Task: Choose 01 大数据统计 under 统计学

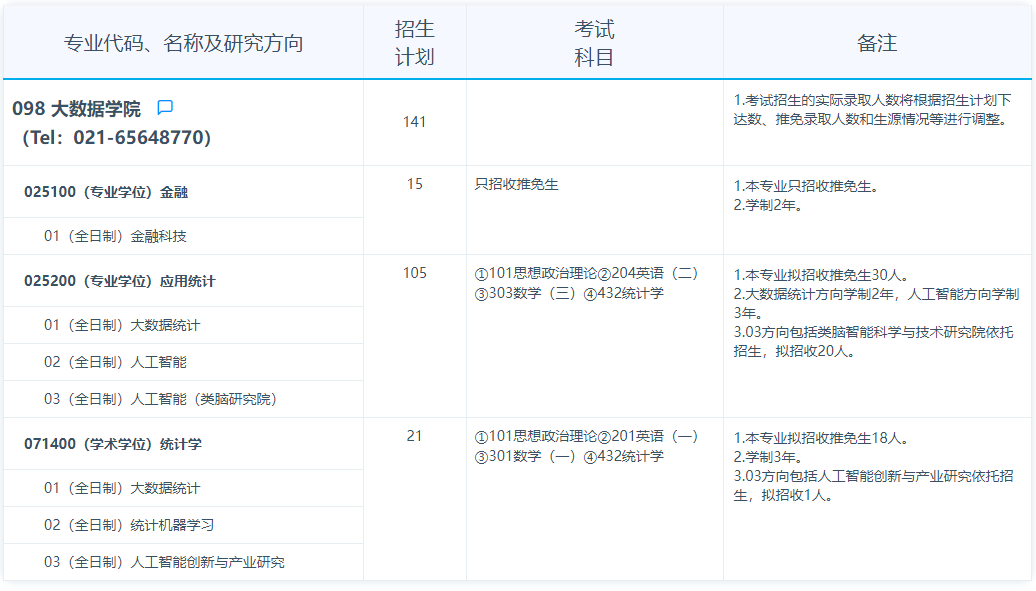Action: click(122, 488)
